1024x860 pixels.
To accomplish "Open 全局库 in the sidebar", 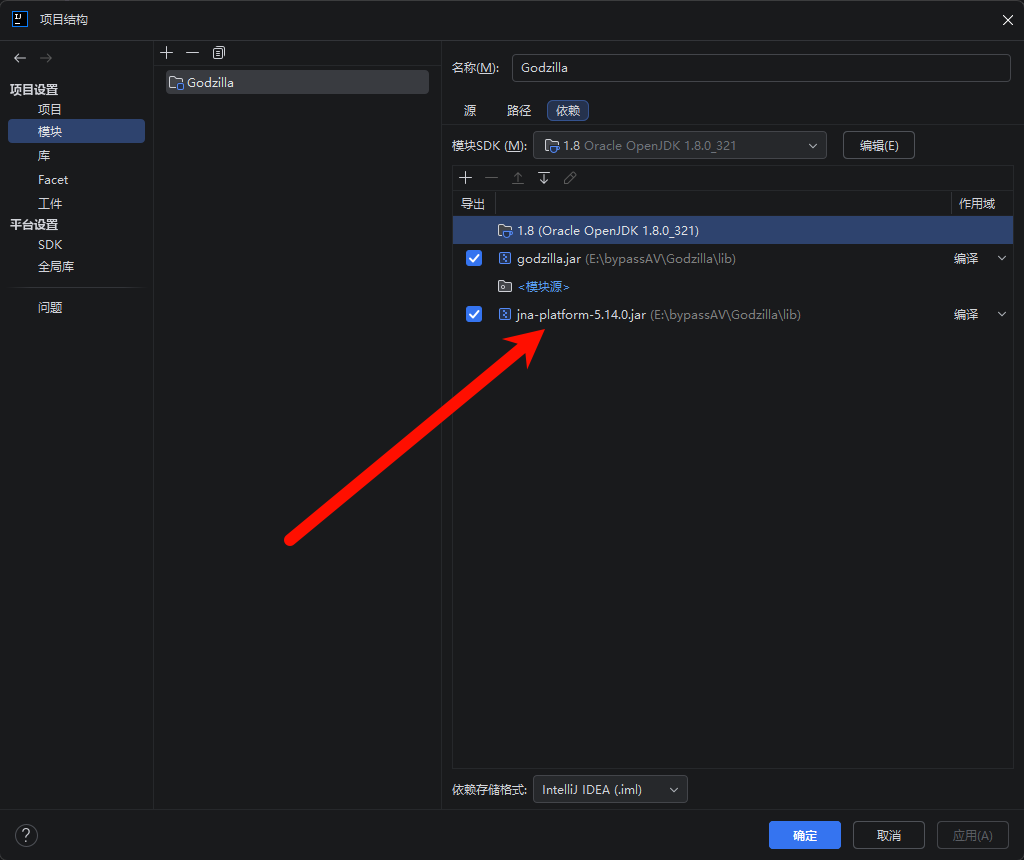I will [x=56, y=266].
